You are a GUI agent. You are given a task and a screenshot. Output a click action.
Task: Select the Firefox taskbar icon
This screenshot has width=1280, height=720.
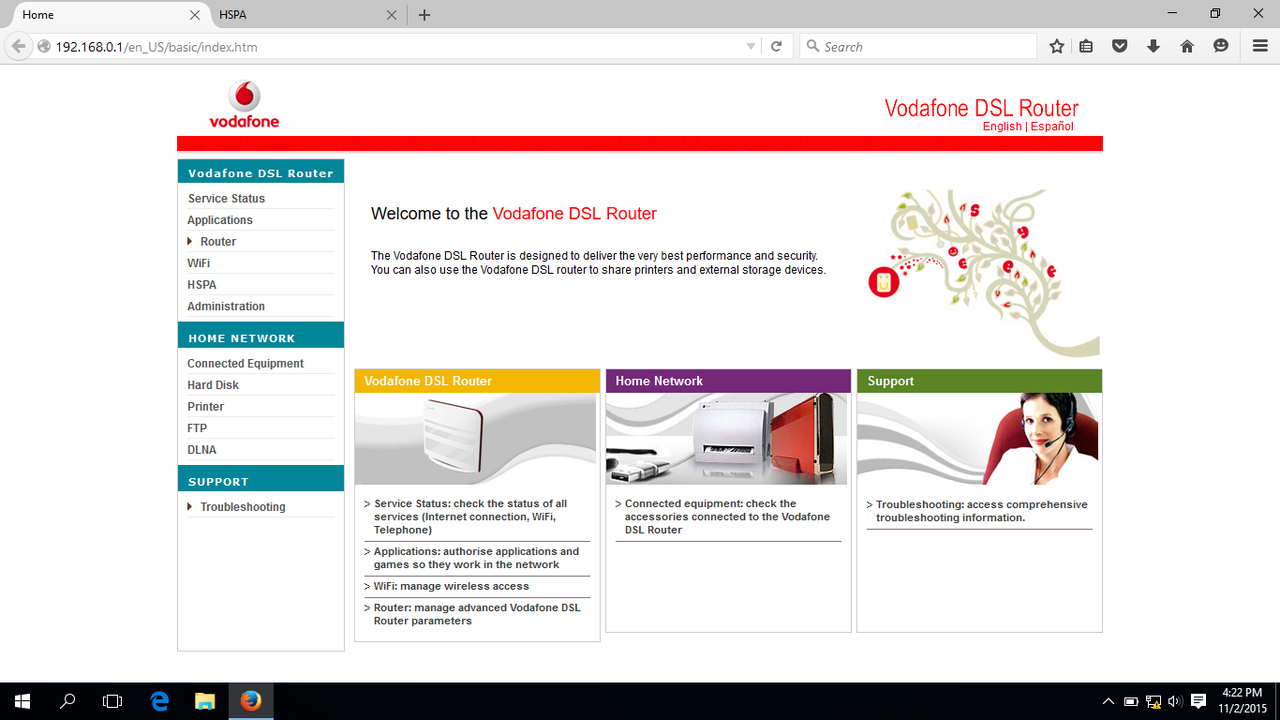(251, 701)
